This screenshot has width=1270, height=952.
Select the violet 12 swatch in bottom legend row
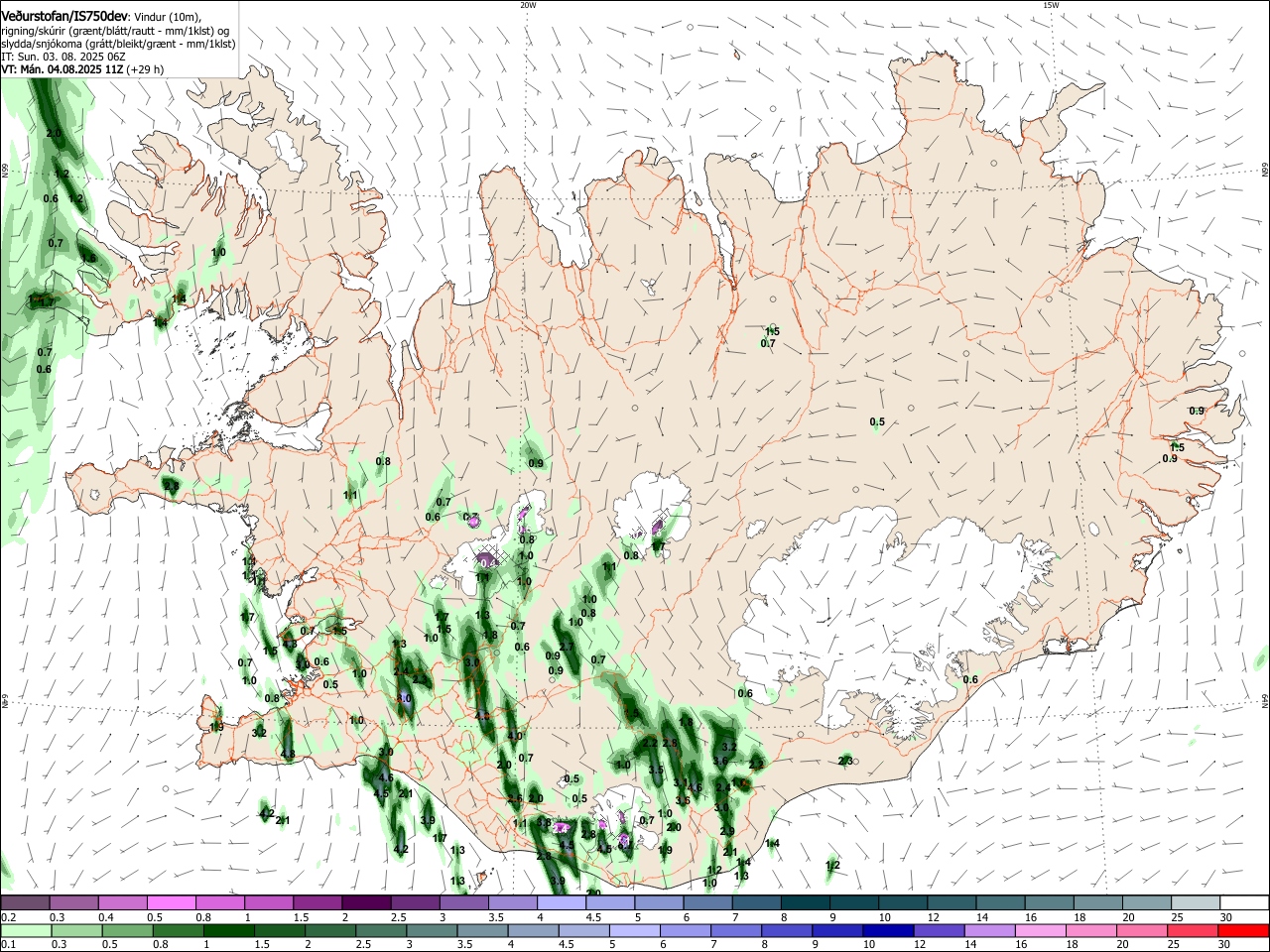click(x=939, y=931)
